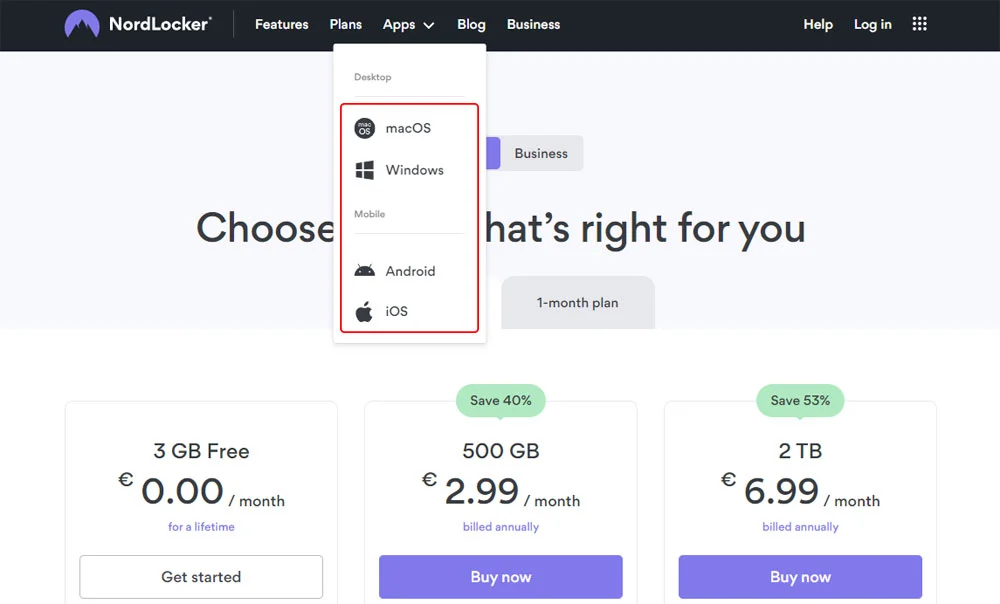The width and height of the screenshot is (1000, 604).
Task: Click the Save 53% badge
Action: point(800,400)
